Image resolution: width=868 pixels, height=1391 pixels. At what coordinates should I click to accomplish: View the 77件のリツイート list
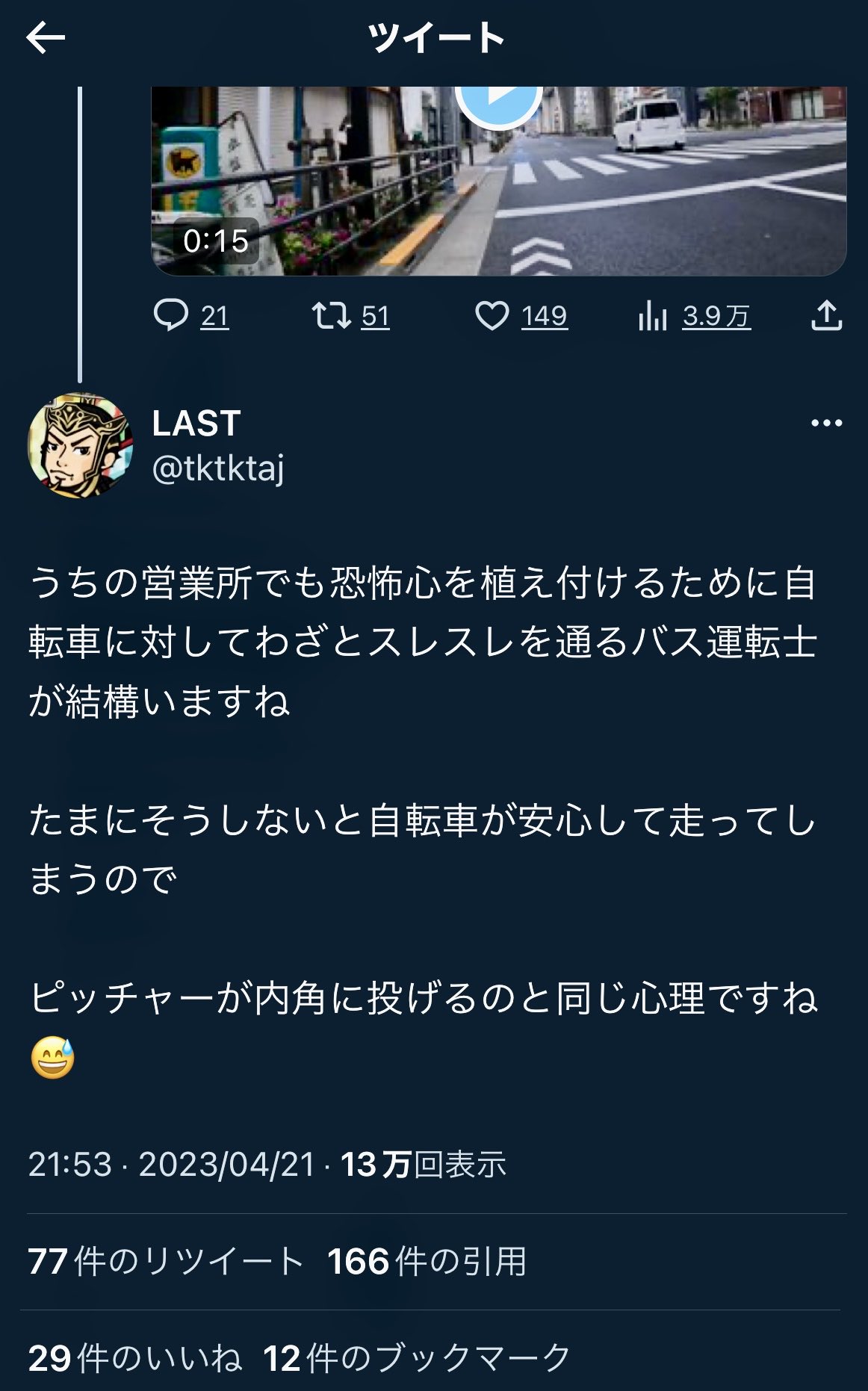pyautogui.click(x=166, y=1262)
